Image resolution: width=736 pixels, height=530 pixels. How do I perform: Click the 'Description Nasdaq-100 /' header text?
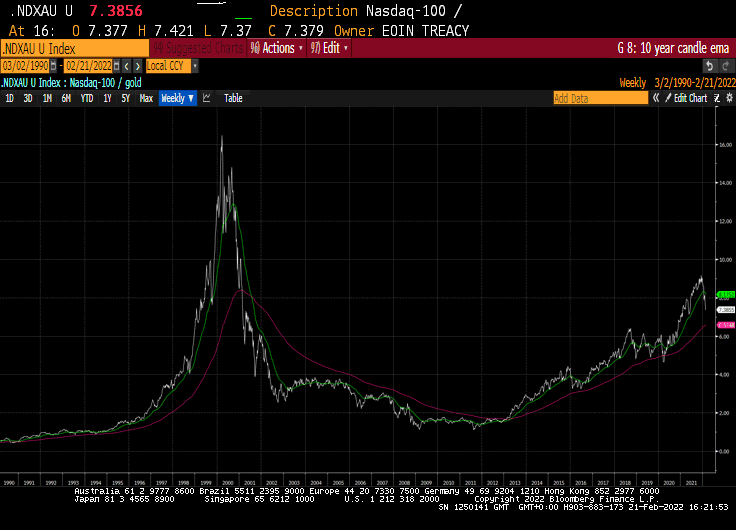[x=366, y=11]
